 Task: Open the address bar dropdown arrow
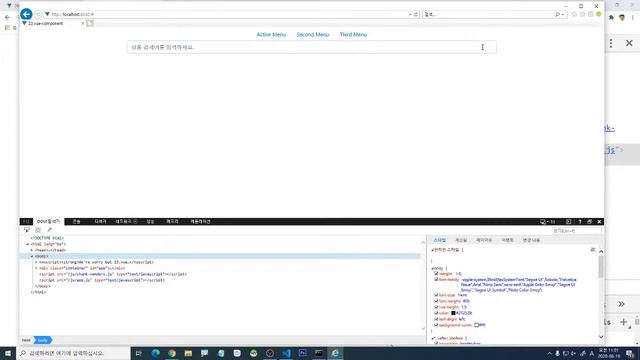coord(410,14)
